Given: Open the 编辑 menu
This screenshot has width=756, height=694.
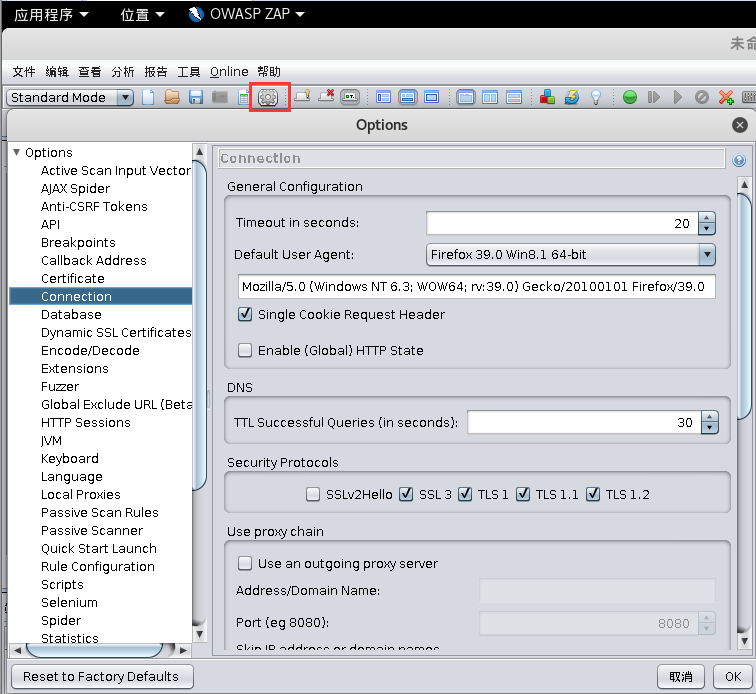Looking at the screenshot, I should [x=57, y=72].
